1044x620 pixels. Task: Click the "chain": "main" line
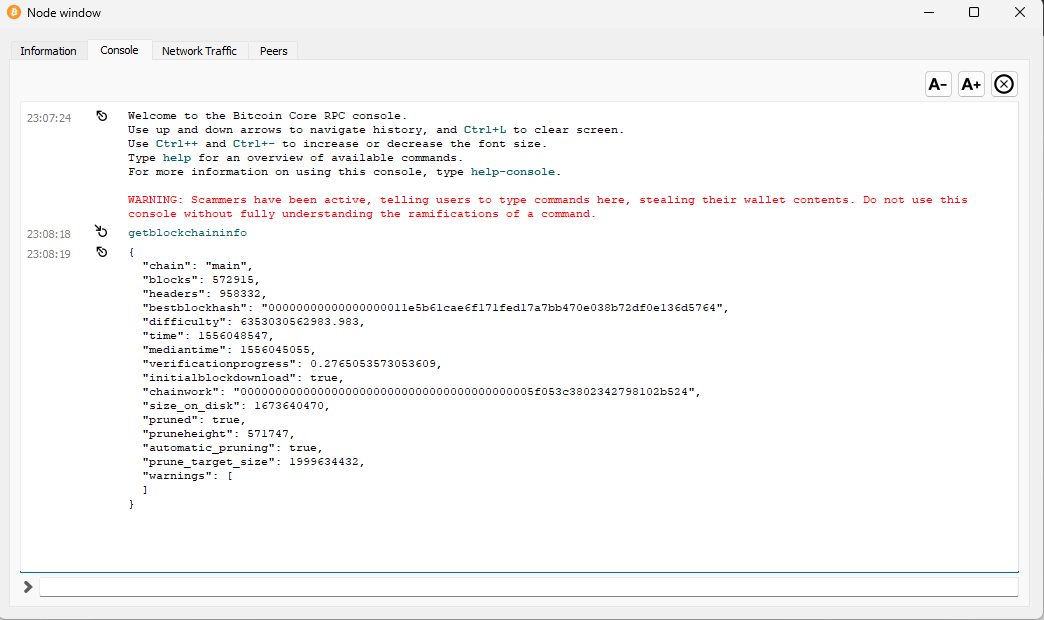click(197, 266)
